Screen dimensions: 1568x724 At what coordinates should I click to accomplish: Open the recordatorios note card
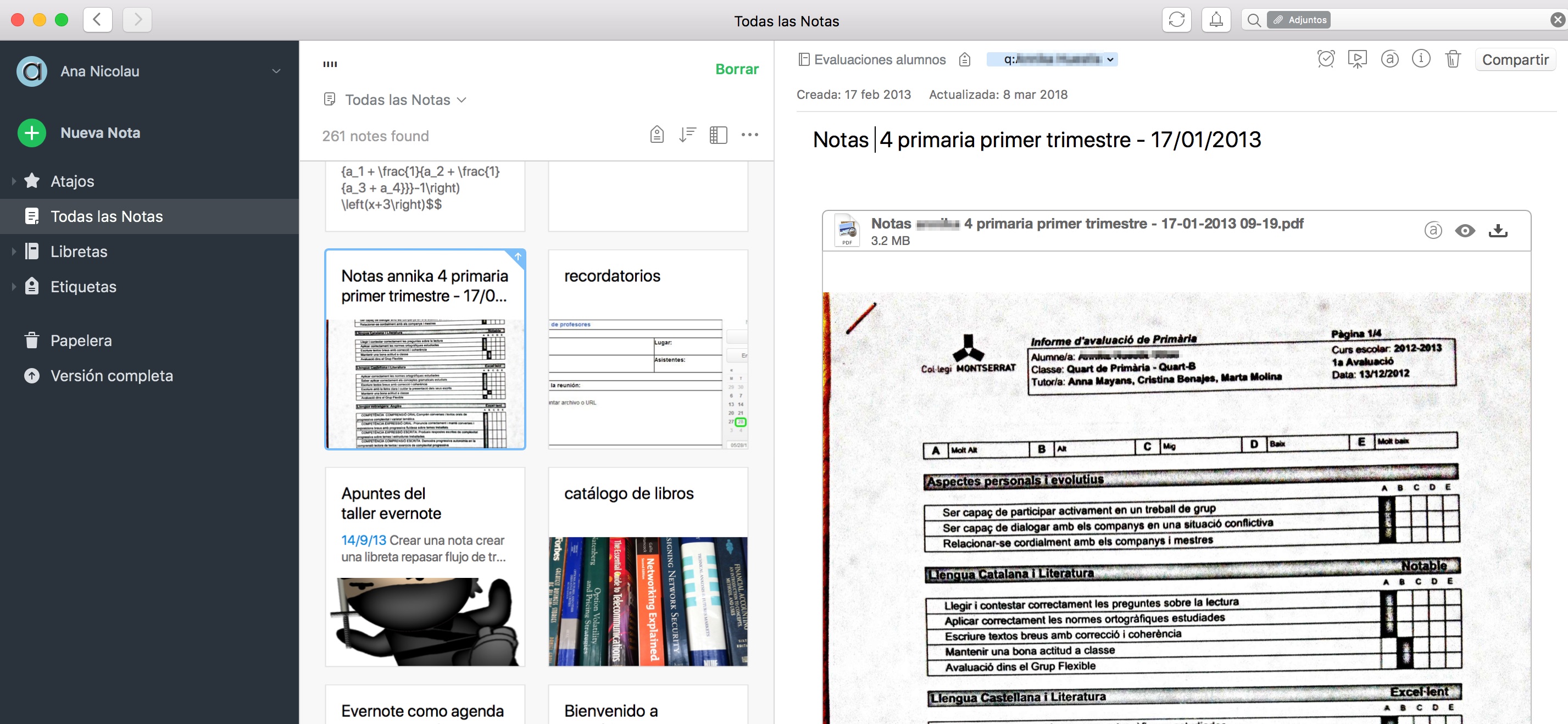point(648,349)
